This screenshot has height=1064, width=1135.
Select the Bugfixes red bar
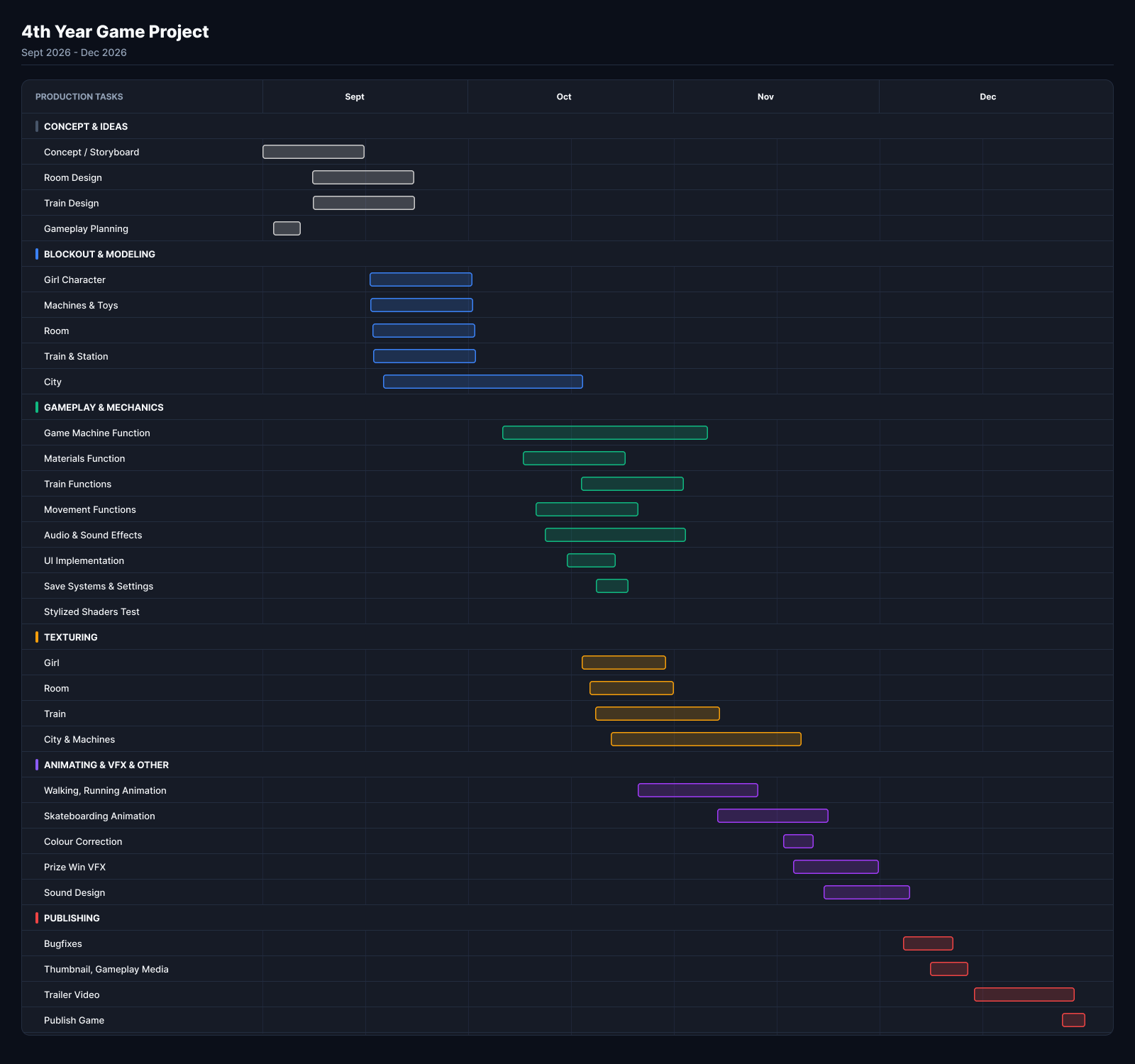[928, 943]
